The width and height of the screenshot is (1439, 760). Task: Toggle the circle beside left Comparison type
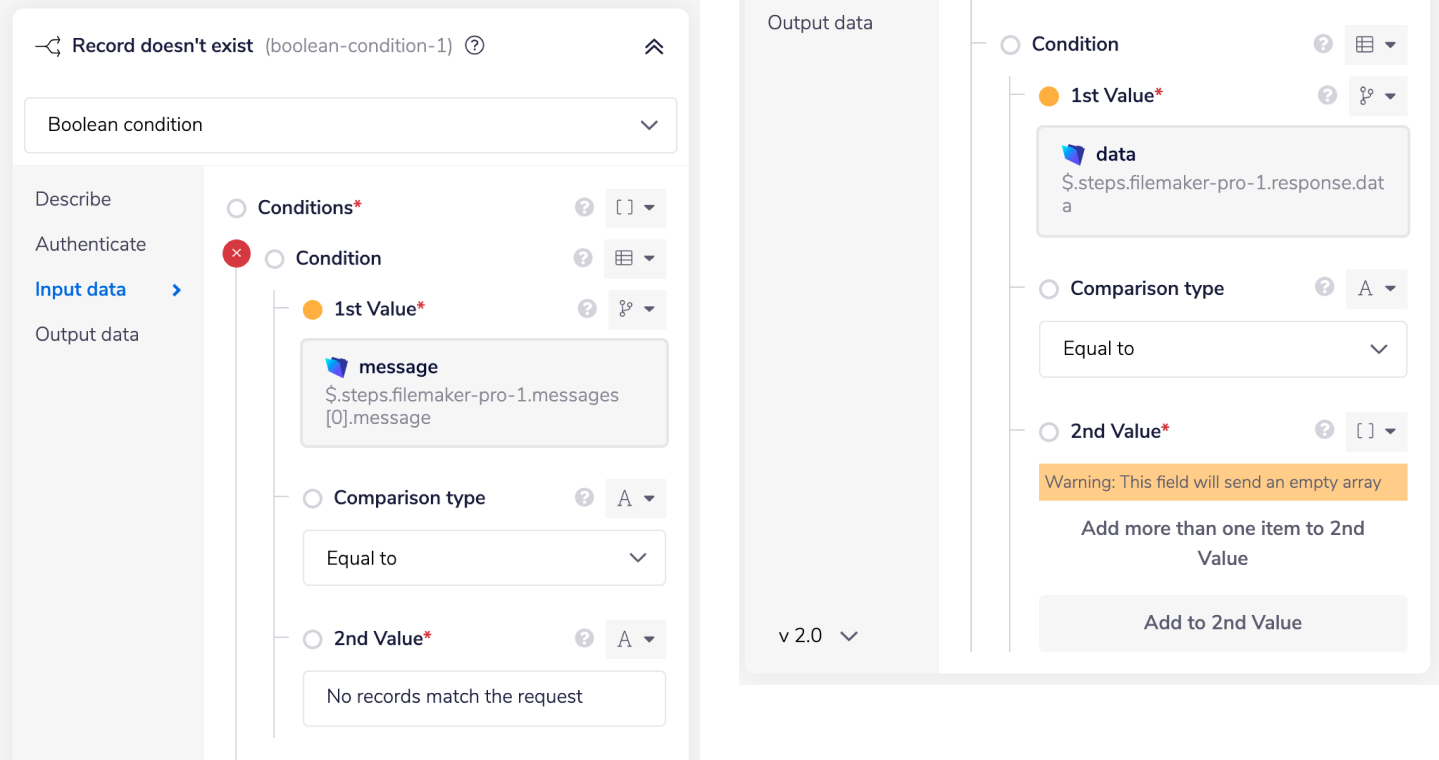(312, 498)
